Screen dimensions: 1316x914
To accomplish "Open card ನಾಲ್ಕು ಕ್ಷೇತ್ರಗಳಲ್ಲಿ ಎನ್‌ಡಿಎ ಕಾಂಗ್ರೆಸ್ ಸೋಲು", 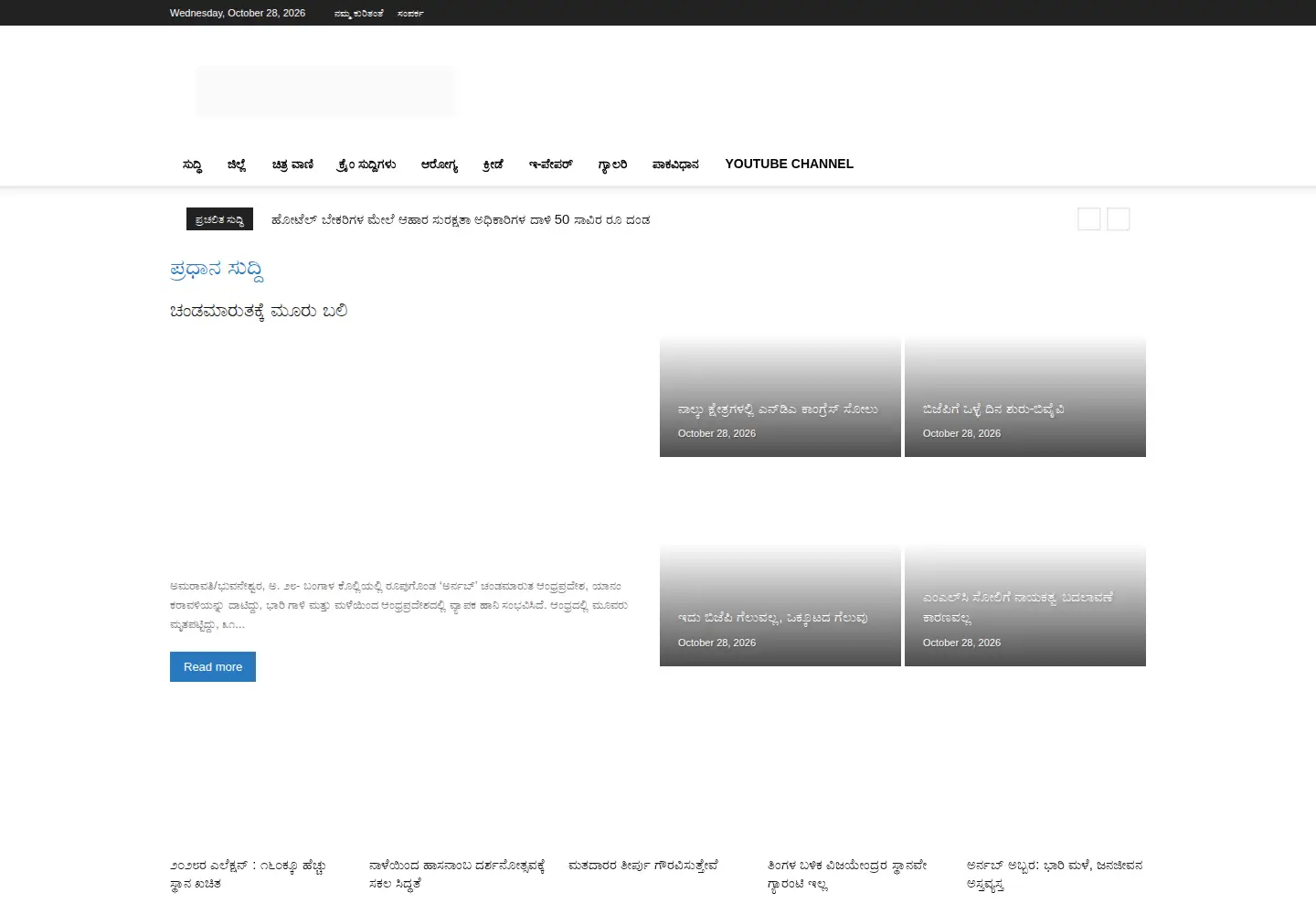I will tap(778, 409).
